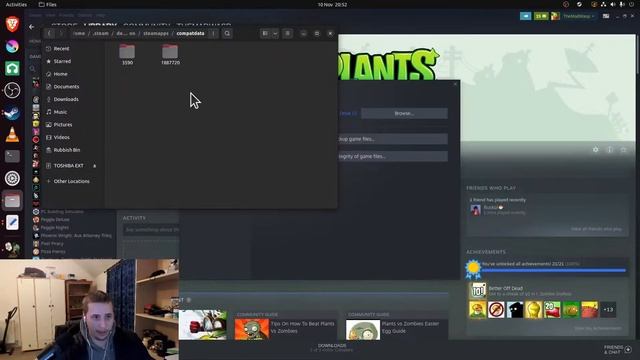The height and width of the screenshot is (360, 640).
Task: Close the Steam properties dialog
Action: click(x=456, y=84)
